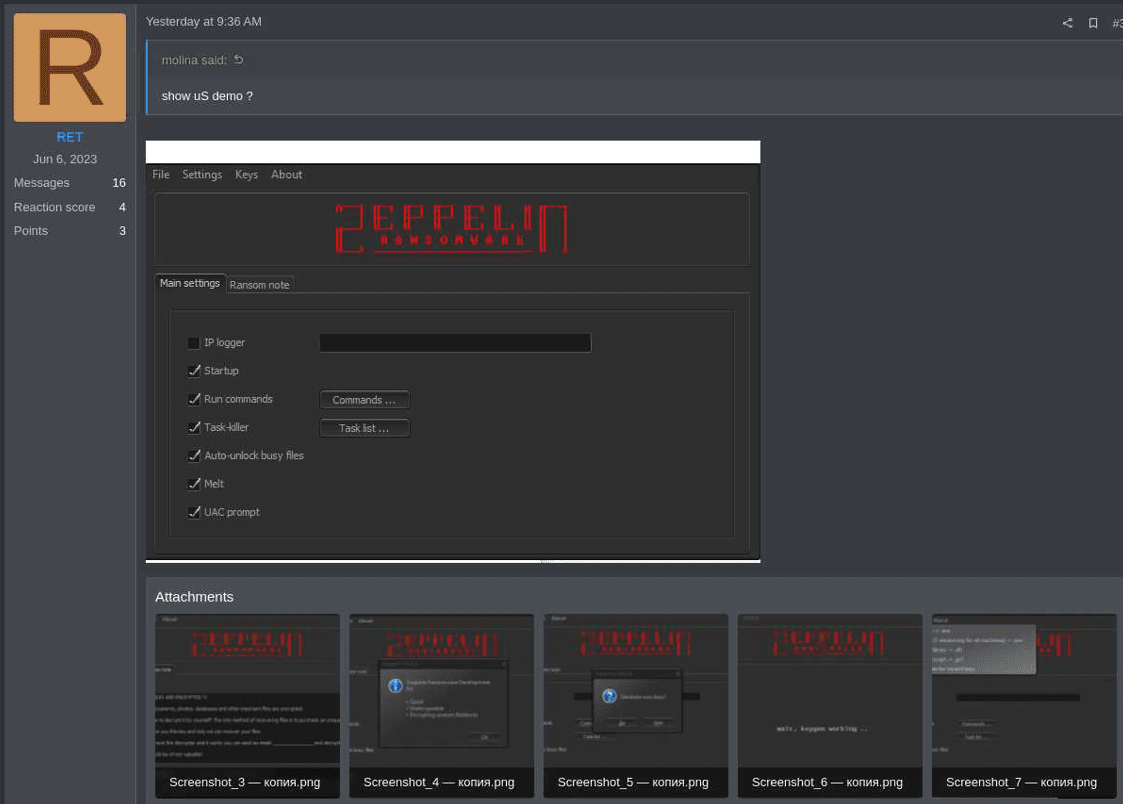The height and width of the screenshot is (804, 1123).
Task: Open the Screenshot_5 attachment thumbnail
Action: pyautogui.click(x=635, y=690)
